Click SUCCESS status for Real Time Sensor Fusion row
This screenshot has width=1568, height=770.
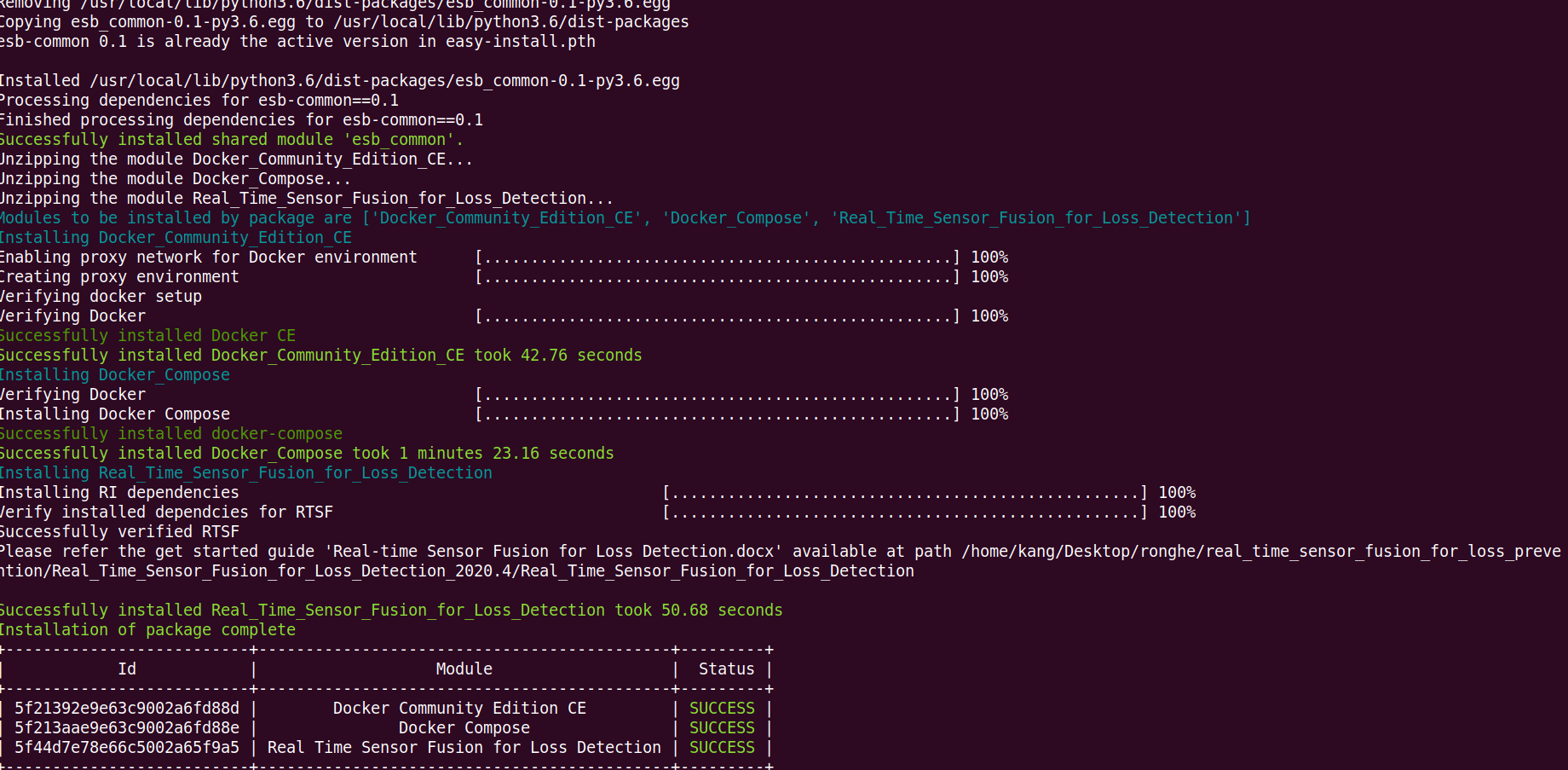pos(722,748)
